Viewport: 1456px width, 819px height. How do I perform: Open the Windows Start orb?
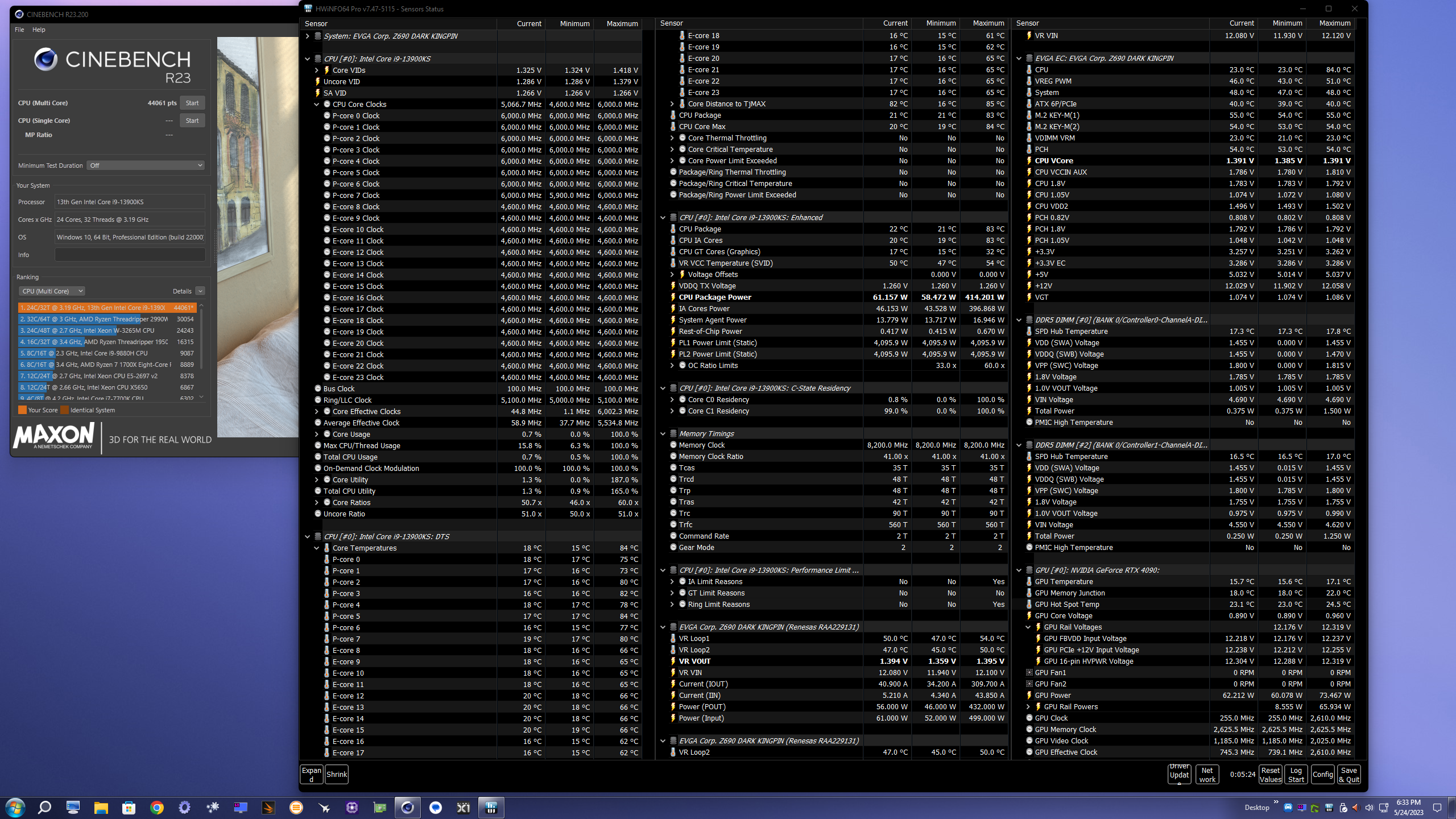tap(15, 807)
